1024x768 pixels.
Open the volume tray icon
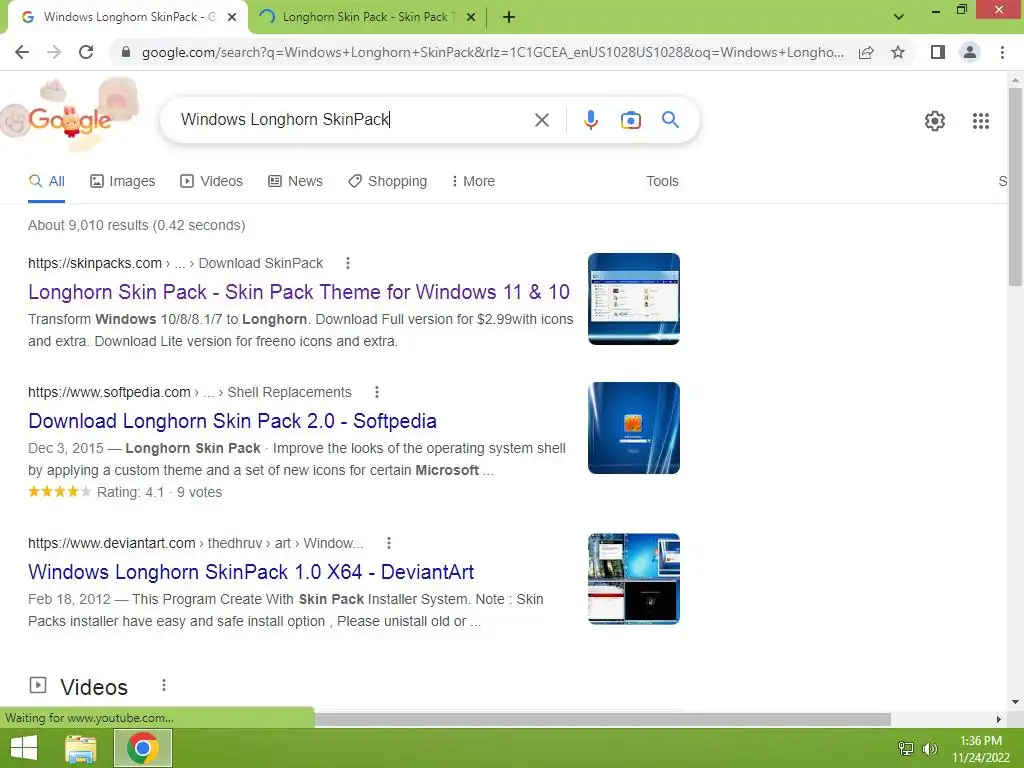pyautogui.click(x=929, y=748)
